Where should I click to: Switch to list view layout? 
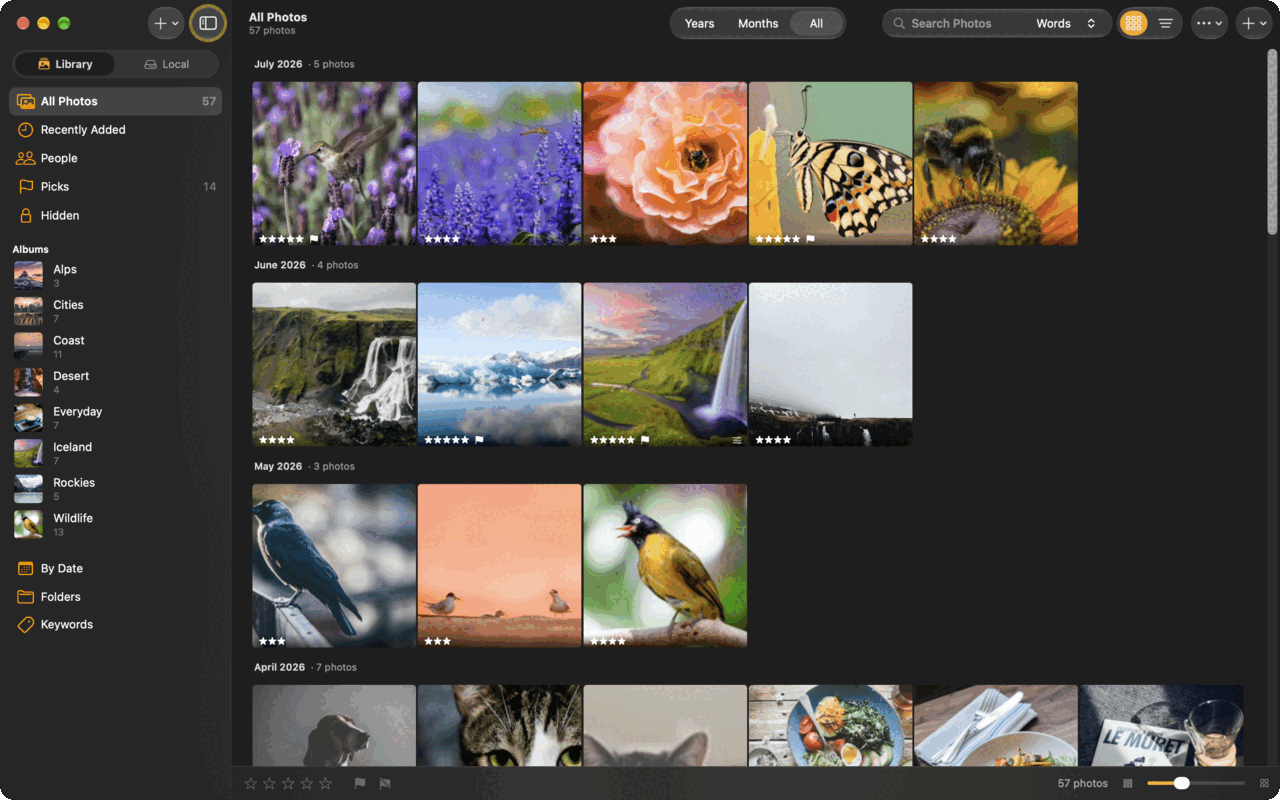point(1165,23)
